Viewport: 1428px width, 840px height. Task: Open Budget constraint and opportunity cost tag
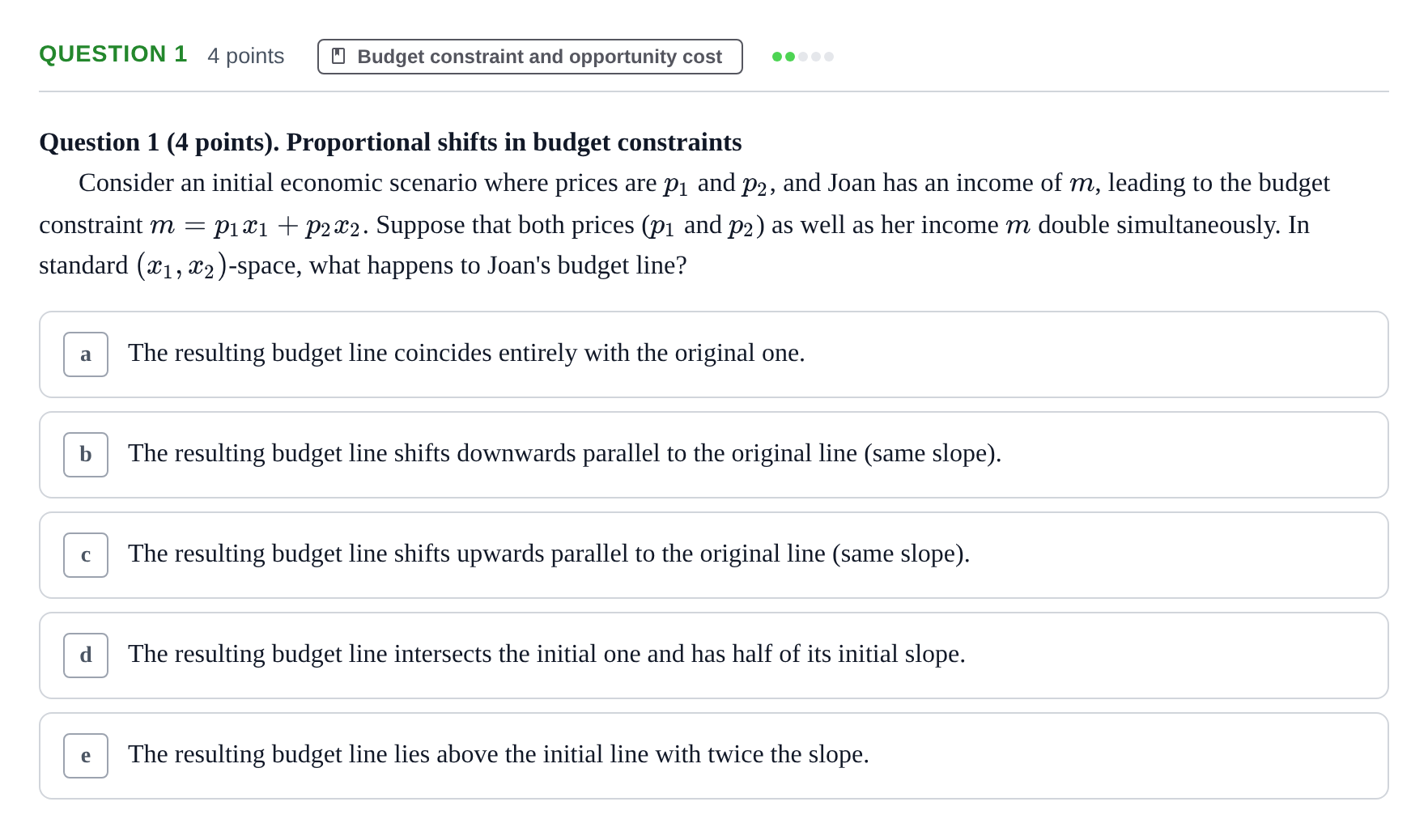tap(530, 57)
